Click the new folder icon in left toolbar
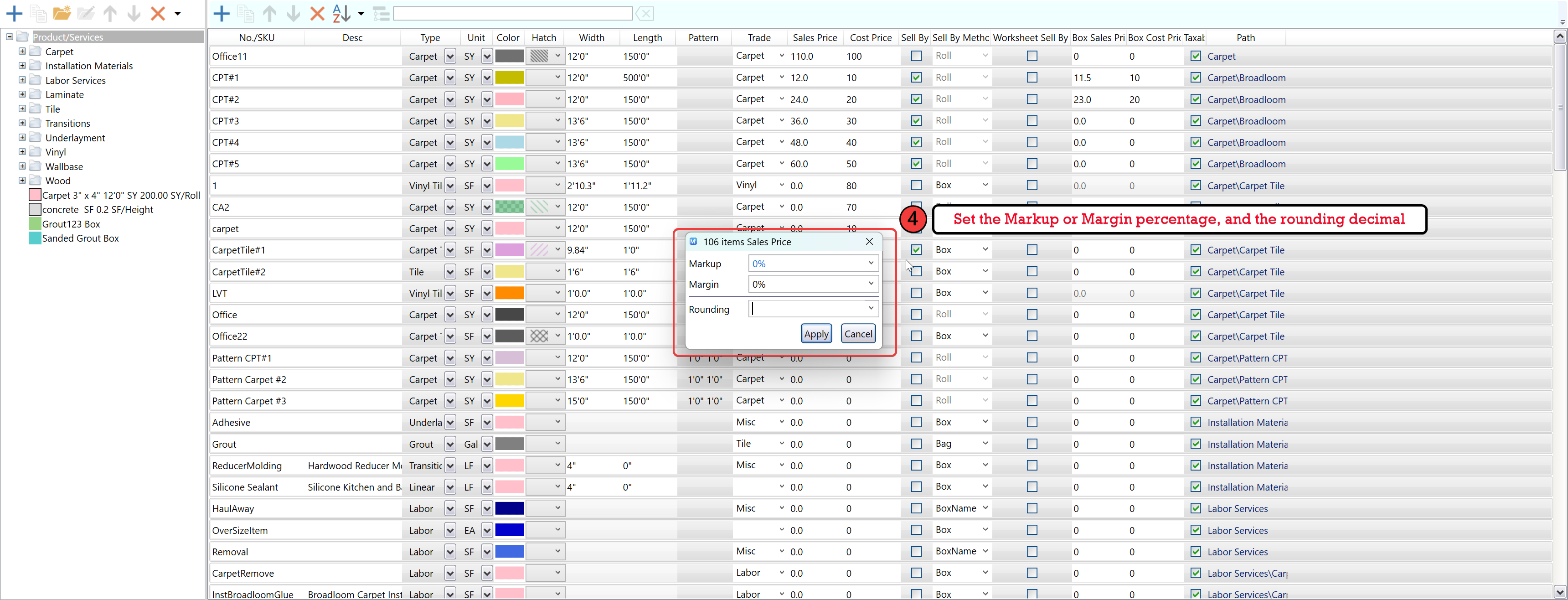 click(62, 13)
